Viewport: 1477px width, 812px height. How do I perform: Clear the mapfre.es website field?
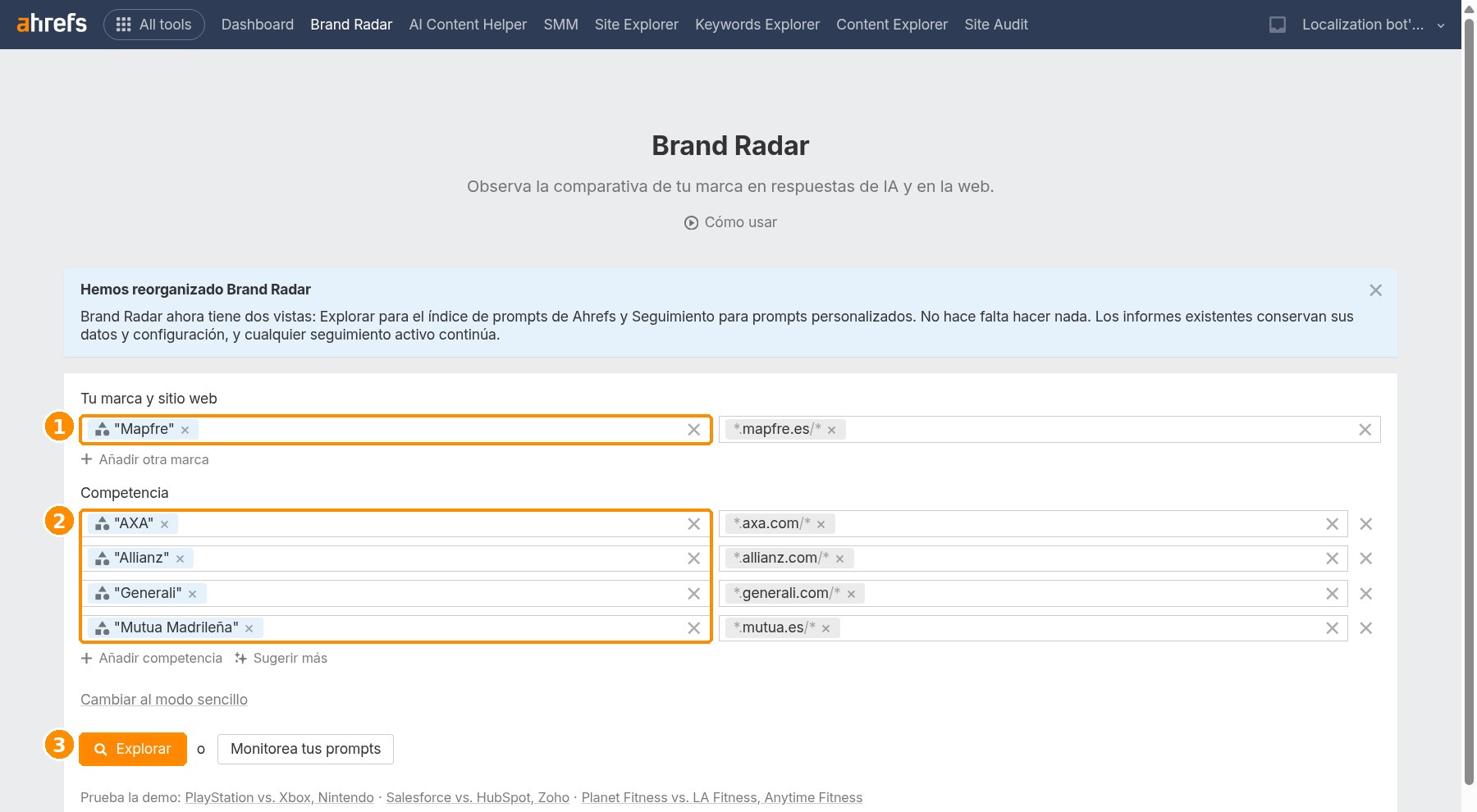coord(1365,430)
